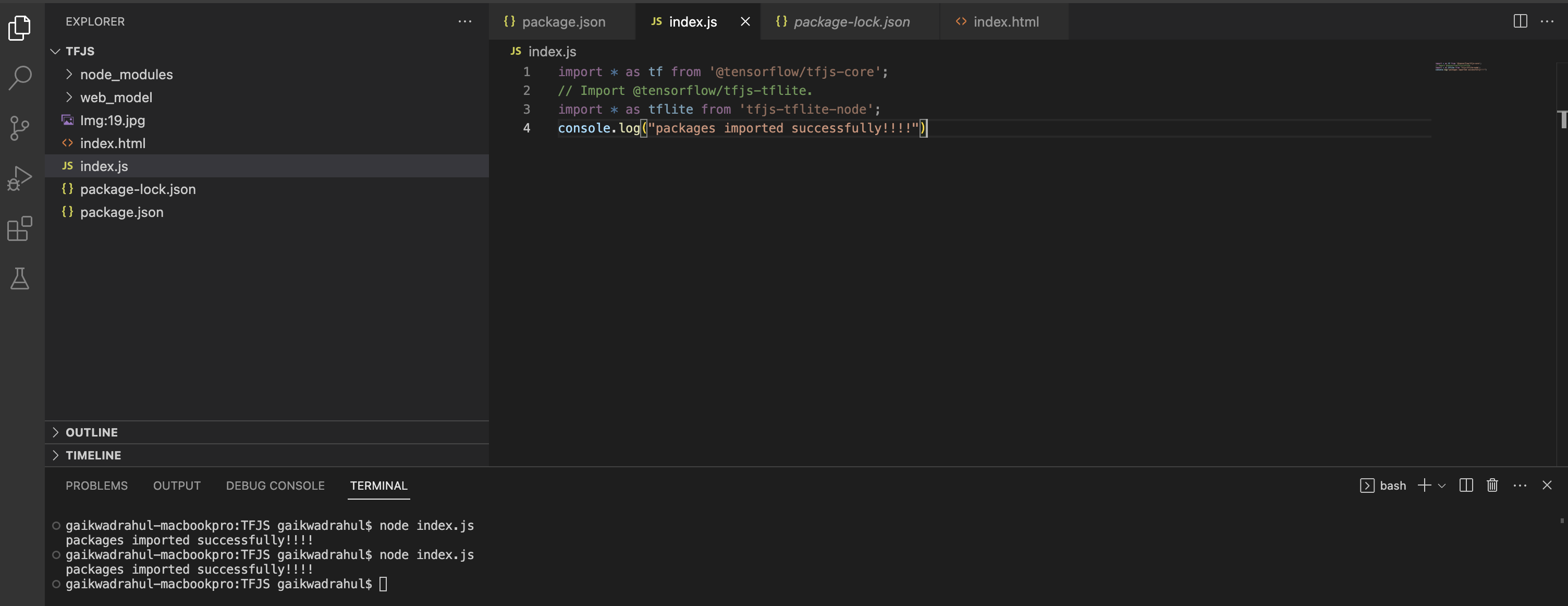Viewport: 1568px width, 606px height.
Task: Open Source Control view
Action: coord(20,128)
